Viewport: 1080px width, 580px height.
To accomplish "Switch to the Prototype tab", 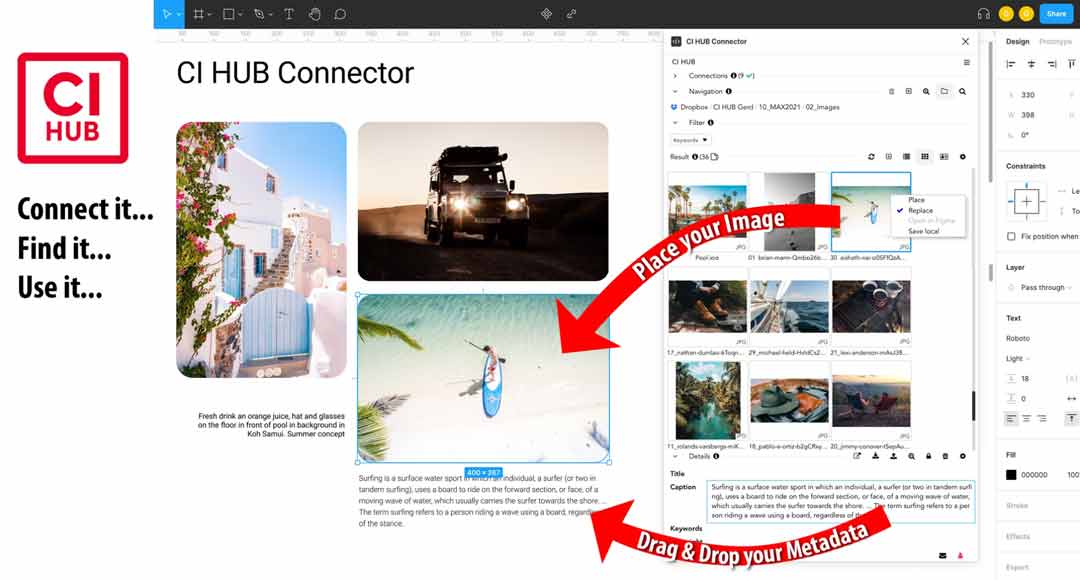I will click(x=1056, y=42).
